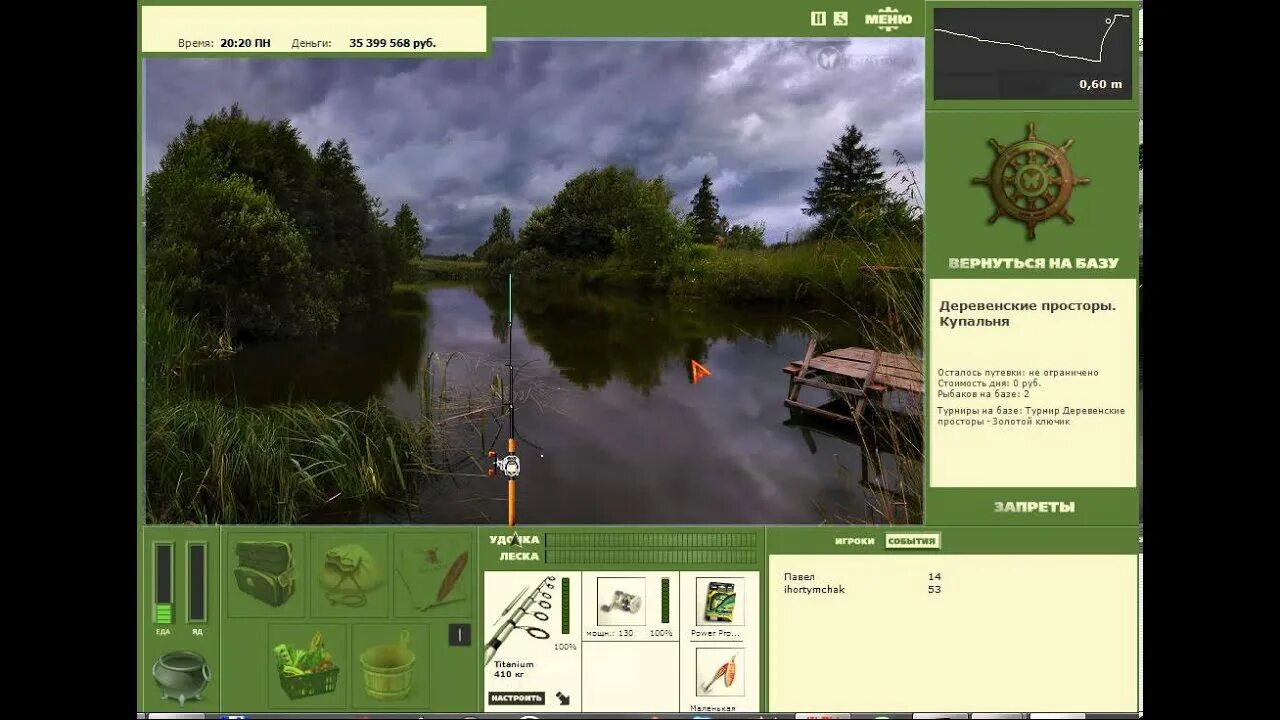The width and height of the screenshot is (1280, 720).
Task: Click the 0,60 m depth value
Action: [1100, 84]
